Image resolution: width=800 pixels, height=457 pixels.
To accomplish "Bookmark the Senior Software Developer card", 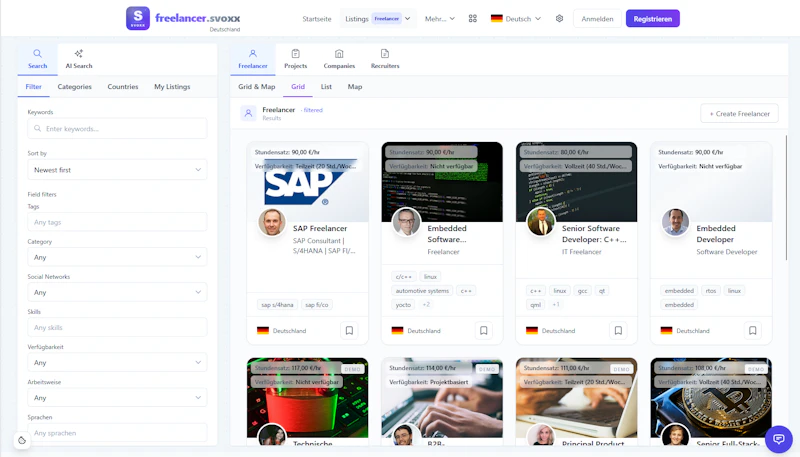I will point(618,331).
